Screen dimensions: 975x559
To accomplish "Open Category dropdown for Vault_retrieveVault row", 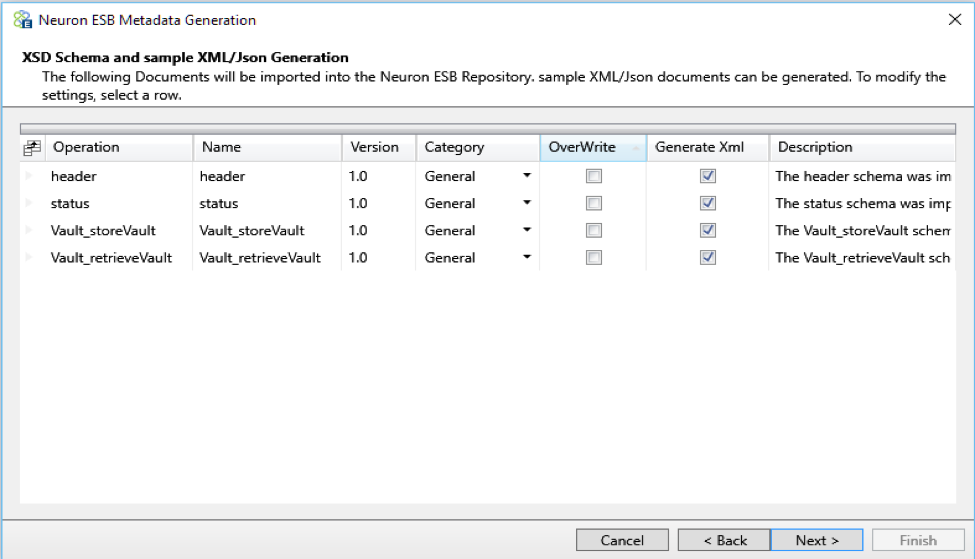I will [x=527, y=257].
